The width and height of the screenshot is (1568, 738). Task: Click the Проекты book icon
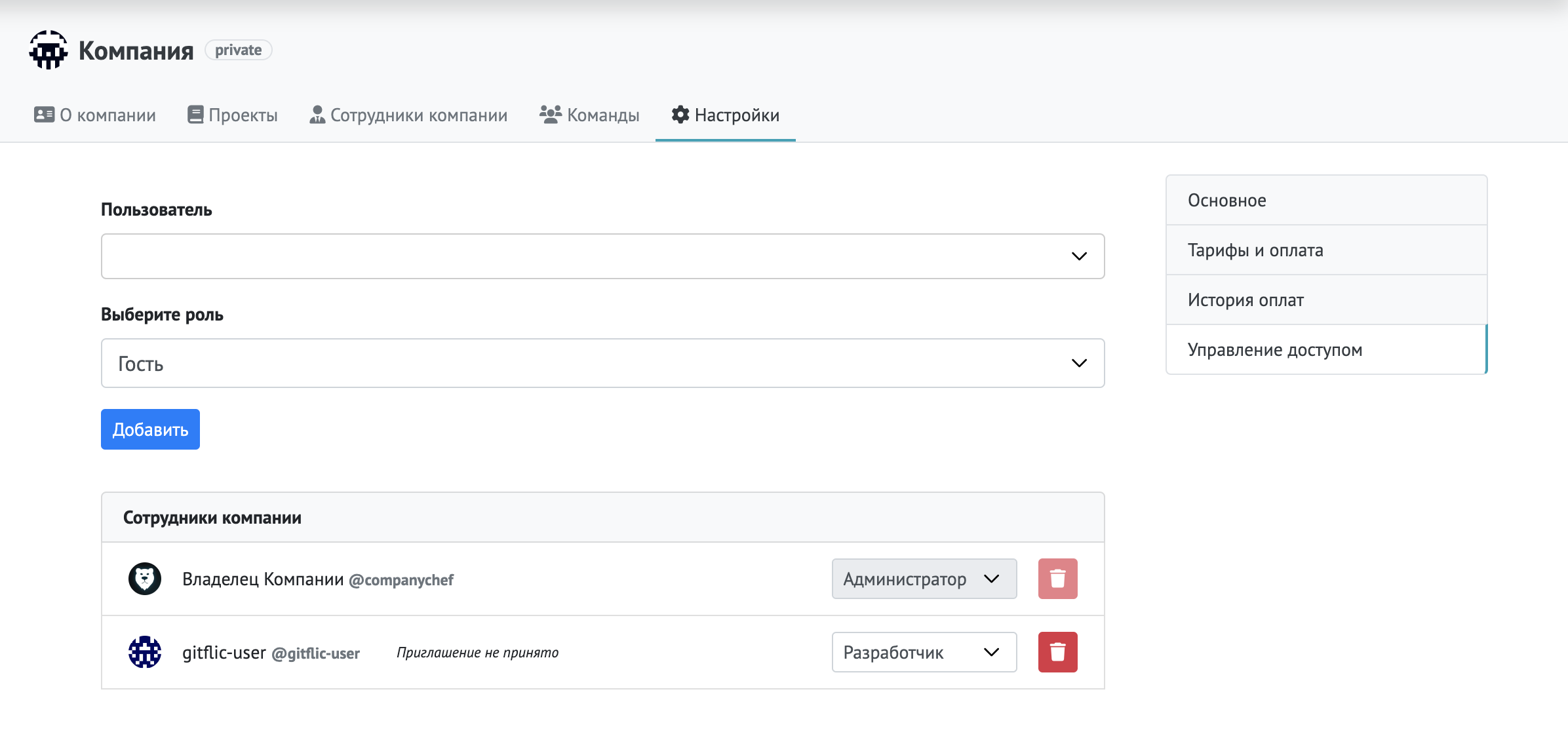coord(195,115)
